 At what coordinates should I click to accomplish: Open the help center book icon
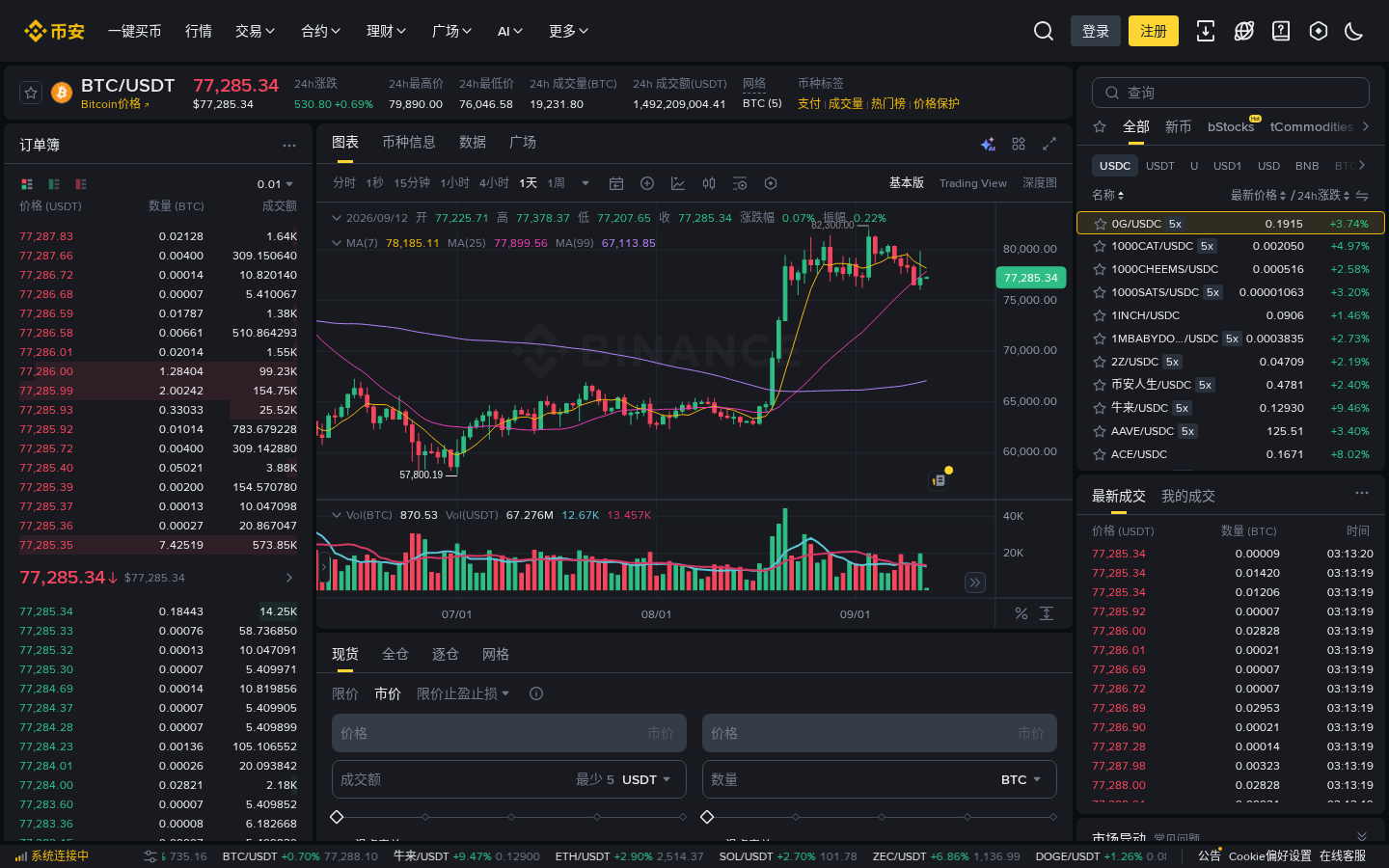click(1281, 31)
